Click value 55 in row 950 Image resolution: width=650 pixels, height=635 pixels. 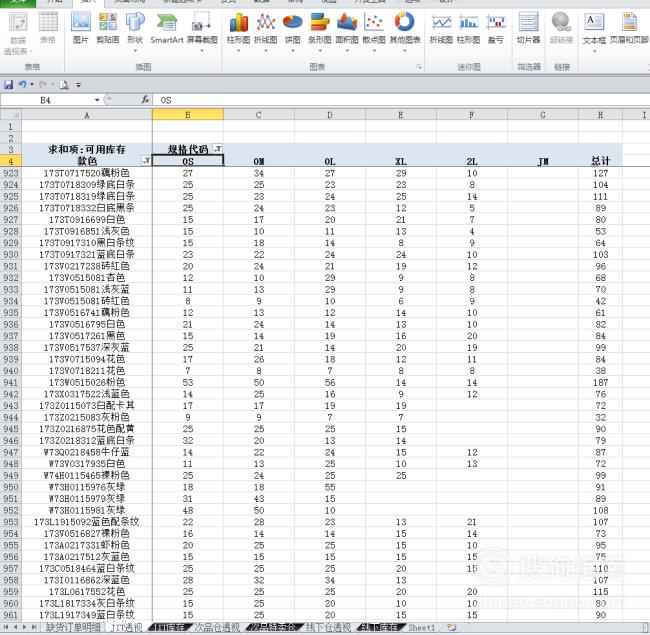click(330, 487)
